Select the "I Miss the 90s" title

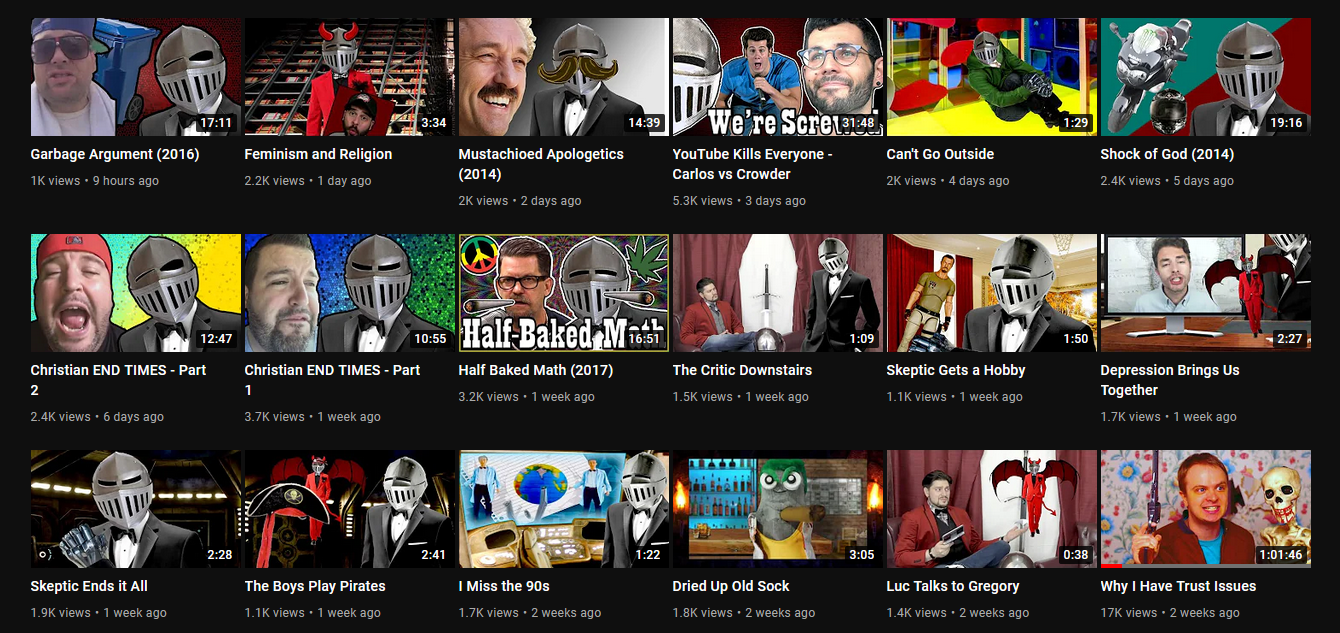point(504,586)
